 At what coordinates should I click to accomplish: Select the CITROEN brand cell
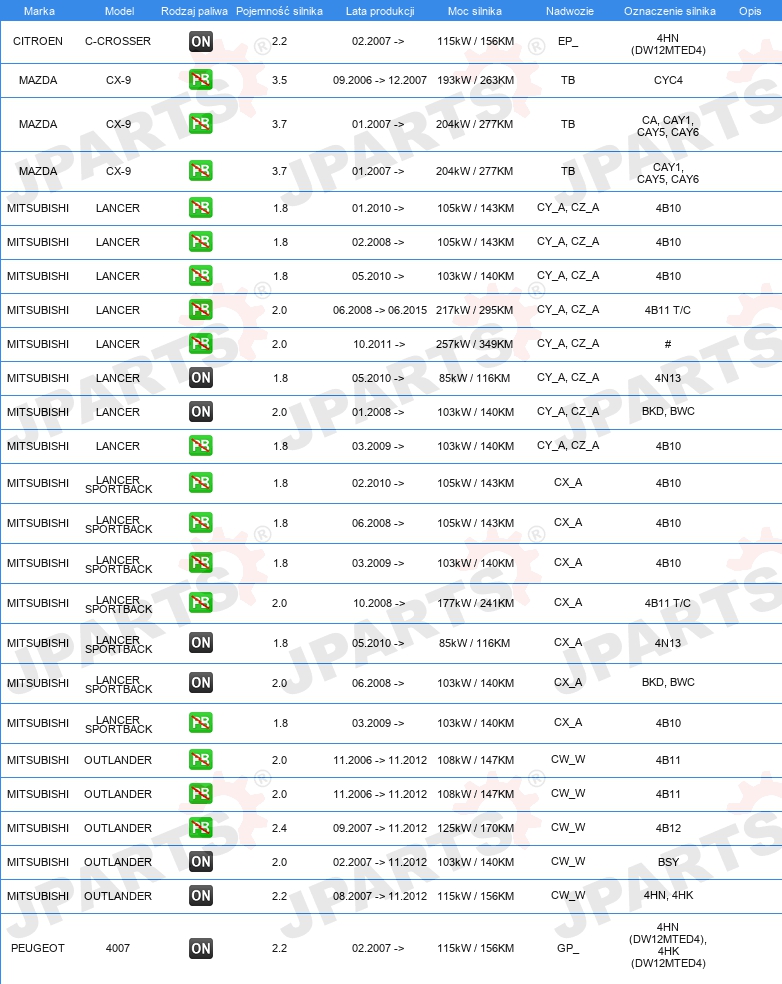click(38, 41)
